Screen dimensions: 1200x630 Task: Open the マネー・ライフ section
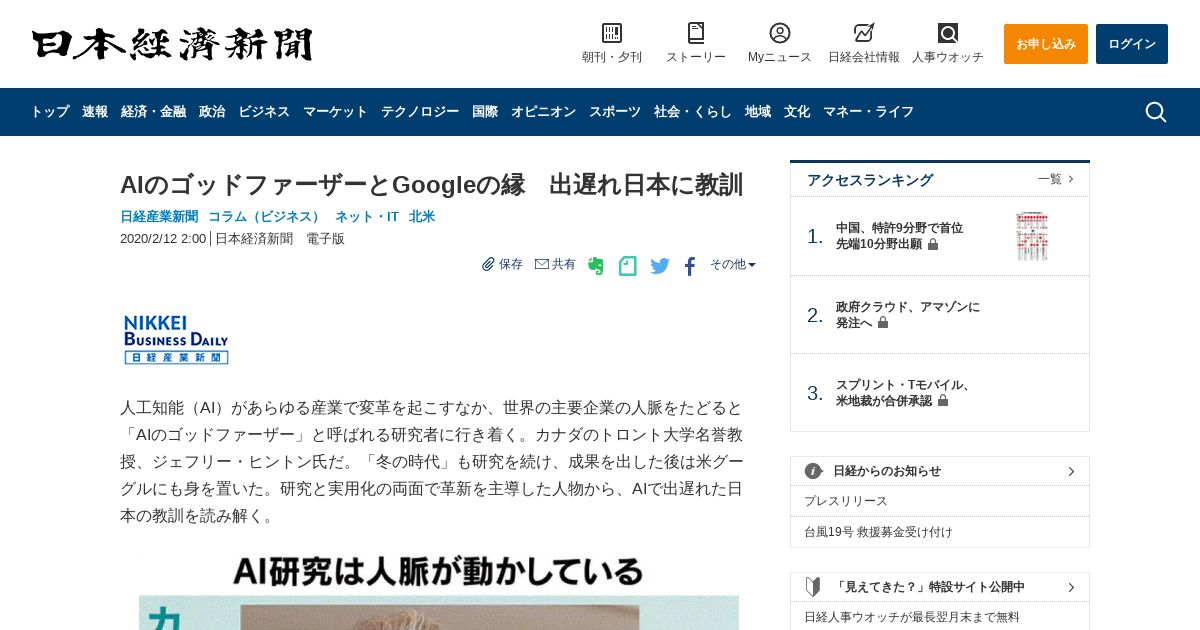[868, 112]
